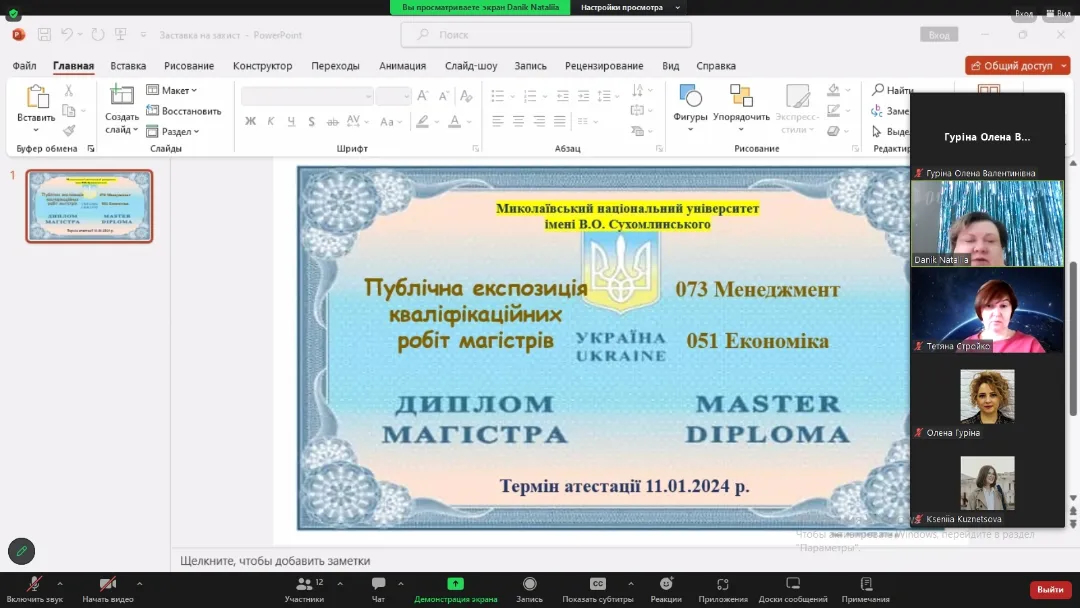Toggle bold formatting Ж in ribbon
This screenshot has height=608, width=1080.
pyautogui.click(x=251, y=121)
